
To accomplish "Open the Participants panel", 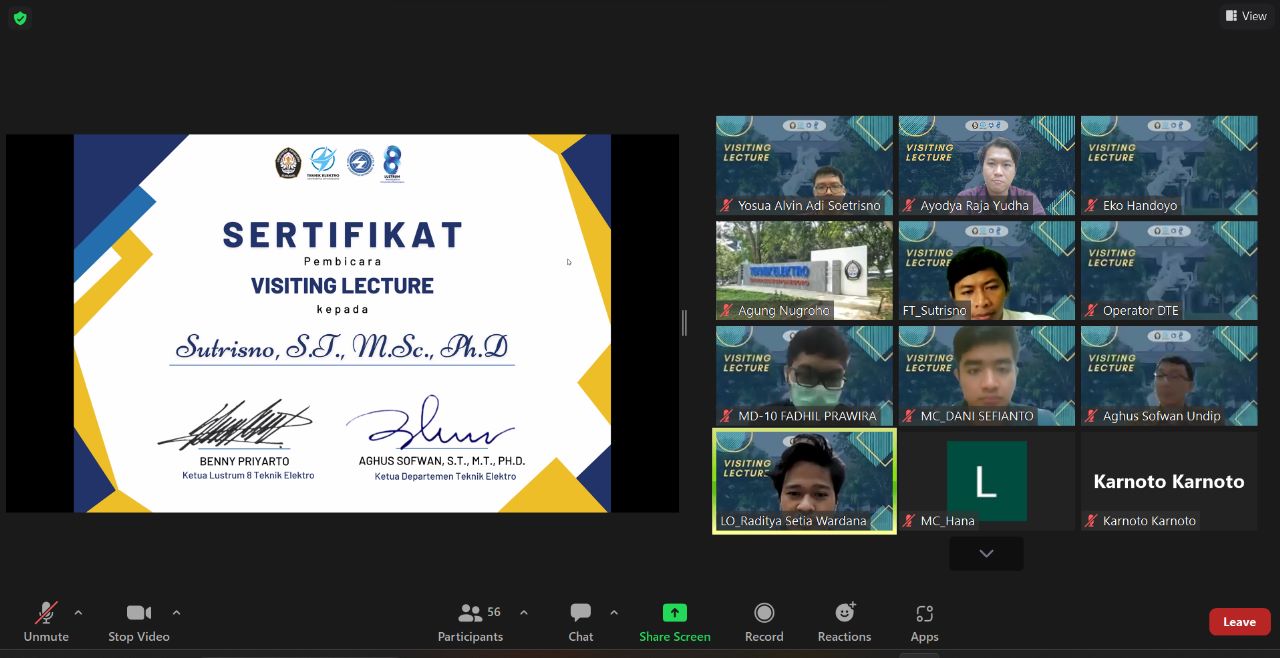I will 470,622.
